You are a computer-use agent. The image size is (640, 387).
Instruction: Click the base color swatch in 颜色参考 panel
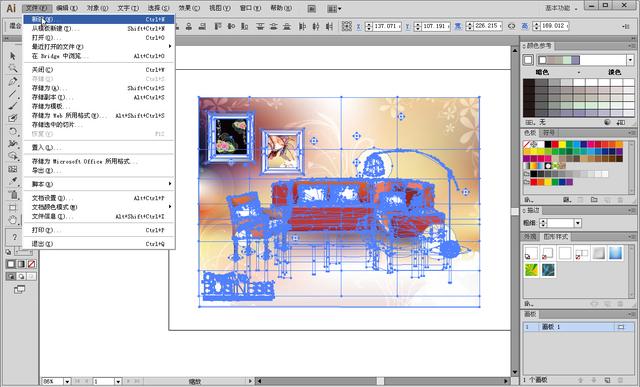528,60
